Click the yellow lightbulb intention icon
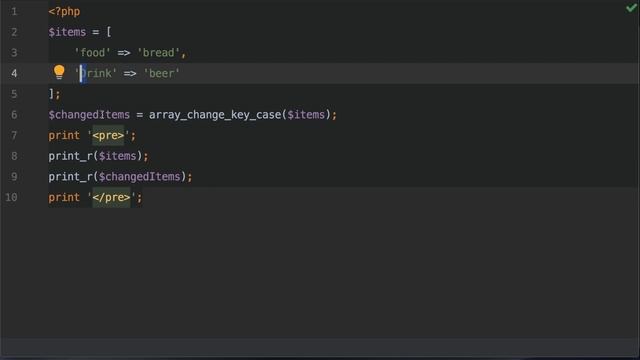The image size is (640, 360). [x=59, y=72]
